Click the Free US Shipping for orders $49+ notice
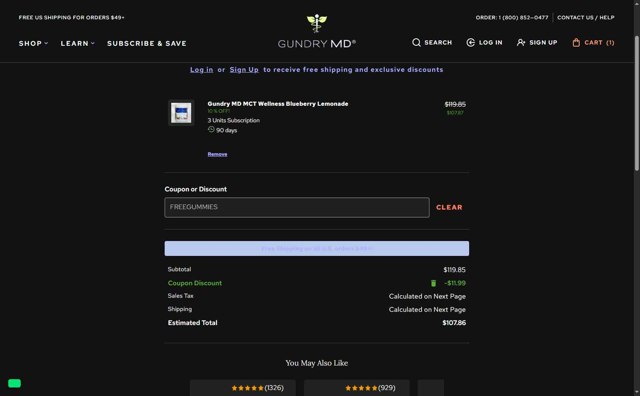 (71, 18)
